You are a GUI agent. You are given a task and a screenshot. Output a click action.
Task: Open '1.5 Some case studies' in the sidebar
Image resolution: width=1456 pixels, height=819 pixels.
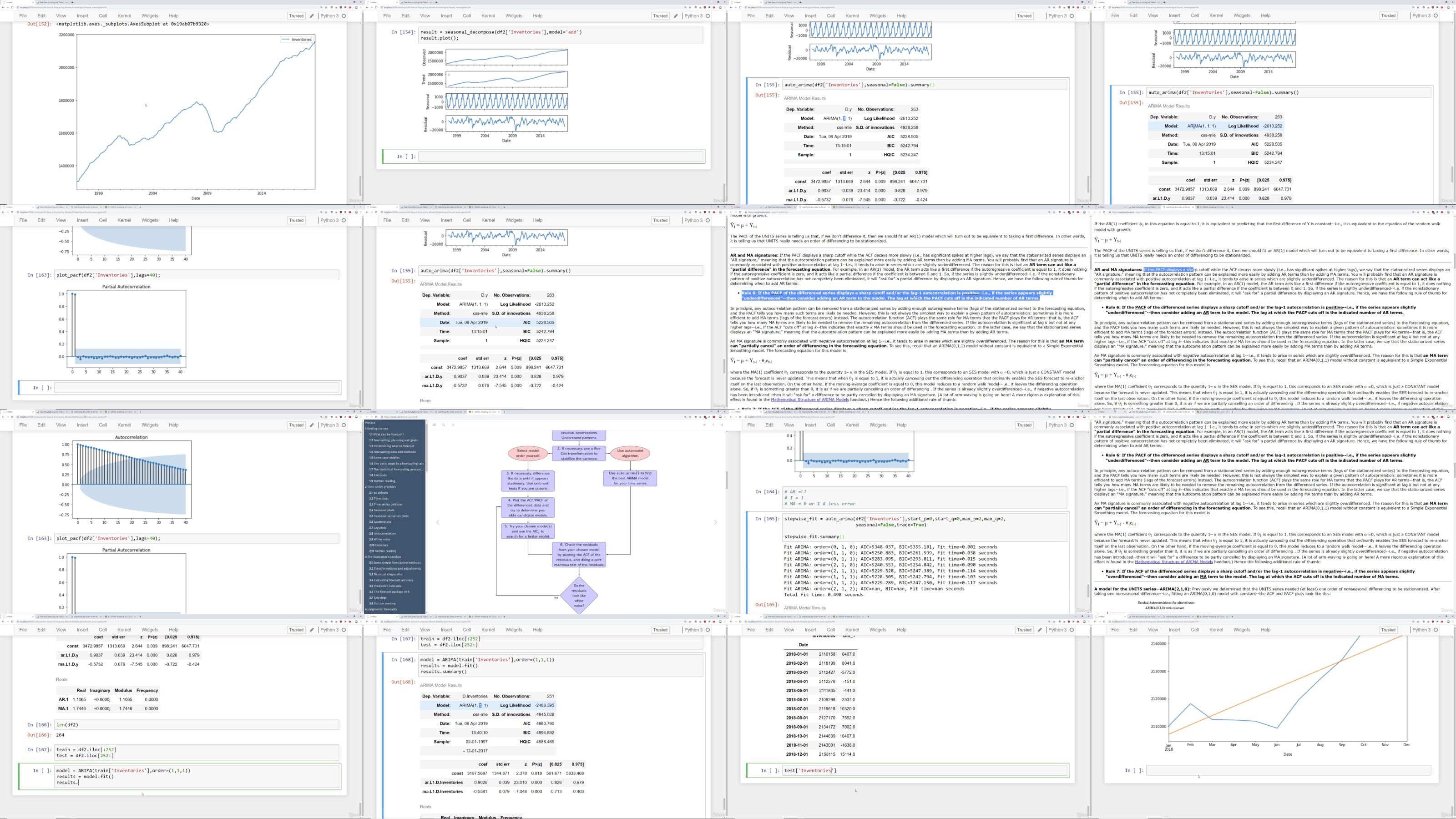click(384, 458)
